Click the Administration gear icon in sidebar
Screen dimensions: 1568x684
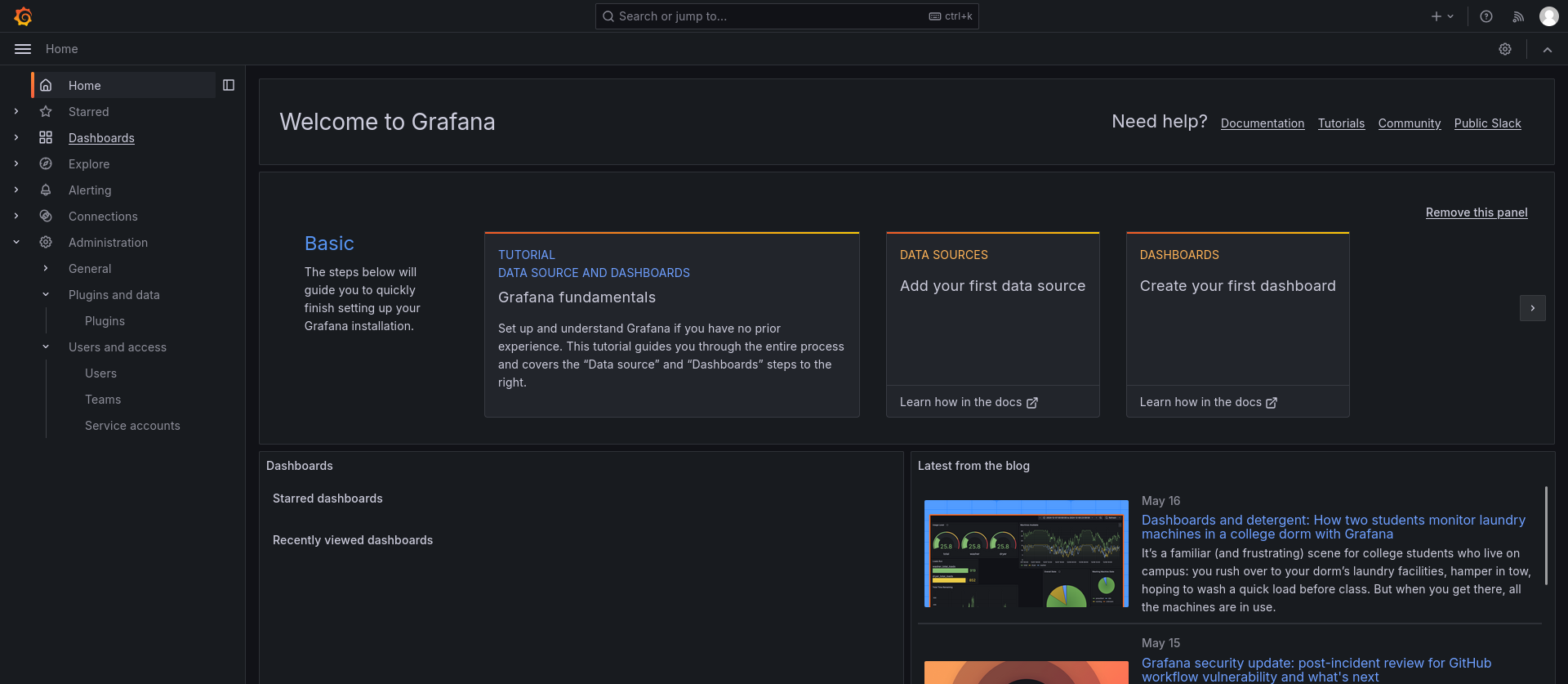(46, 242)
